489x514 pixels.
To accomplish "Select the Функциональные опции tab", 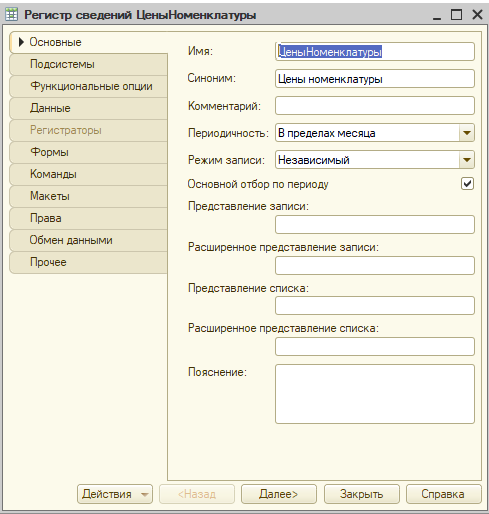I will (x=88, y=86).
